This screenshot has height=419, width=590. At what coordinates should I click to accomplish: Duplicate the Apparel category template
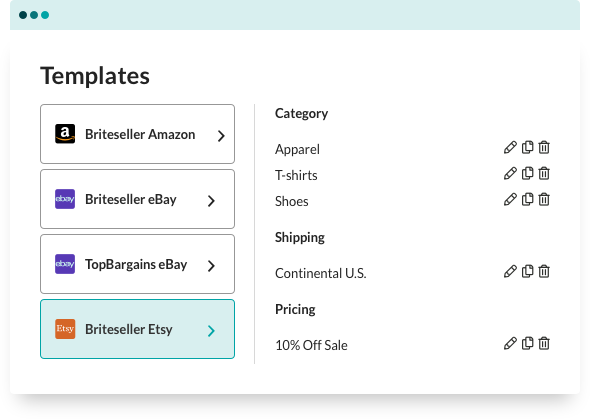[528, 147]
